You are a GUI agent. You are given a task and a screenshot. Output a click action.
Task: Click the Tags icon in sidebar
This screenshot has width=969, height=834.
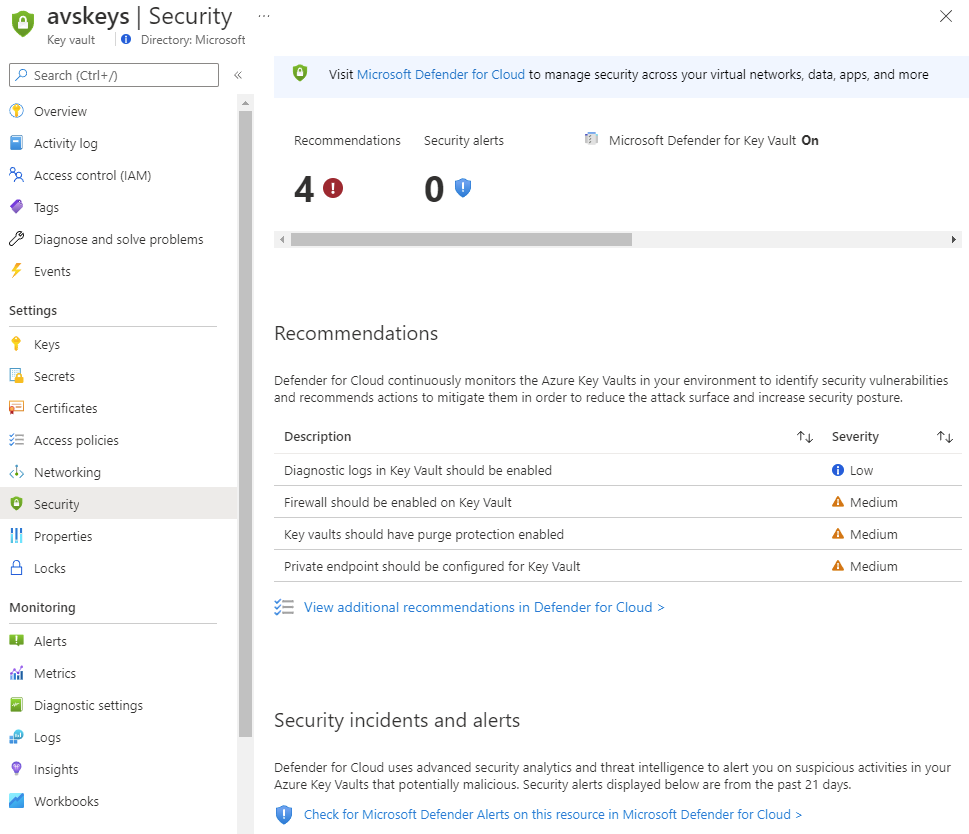pyautogui.click(x=16, y=207)
